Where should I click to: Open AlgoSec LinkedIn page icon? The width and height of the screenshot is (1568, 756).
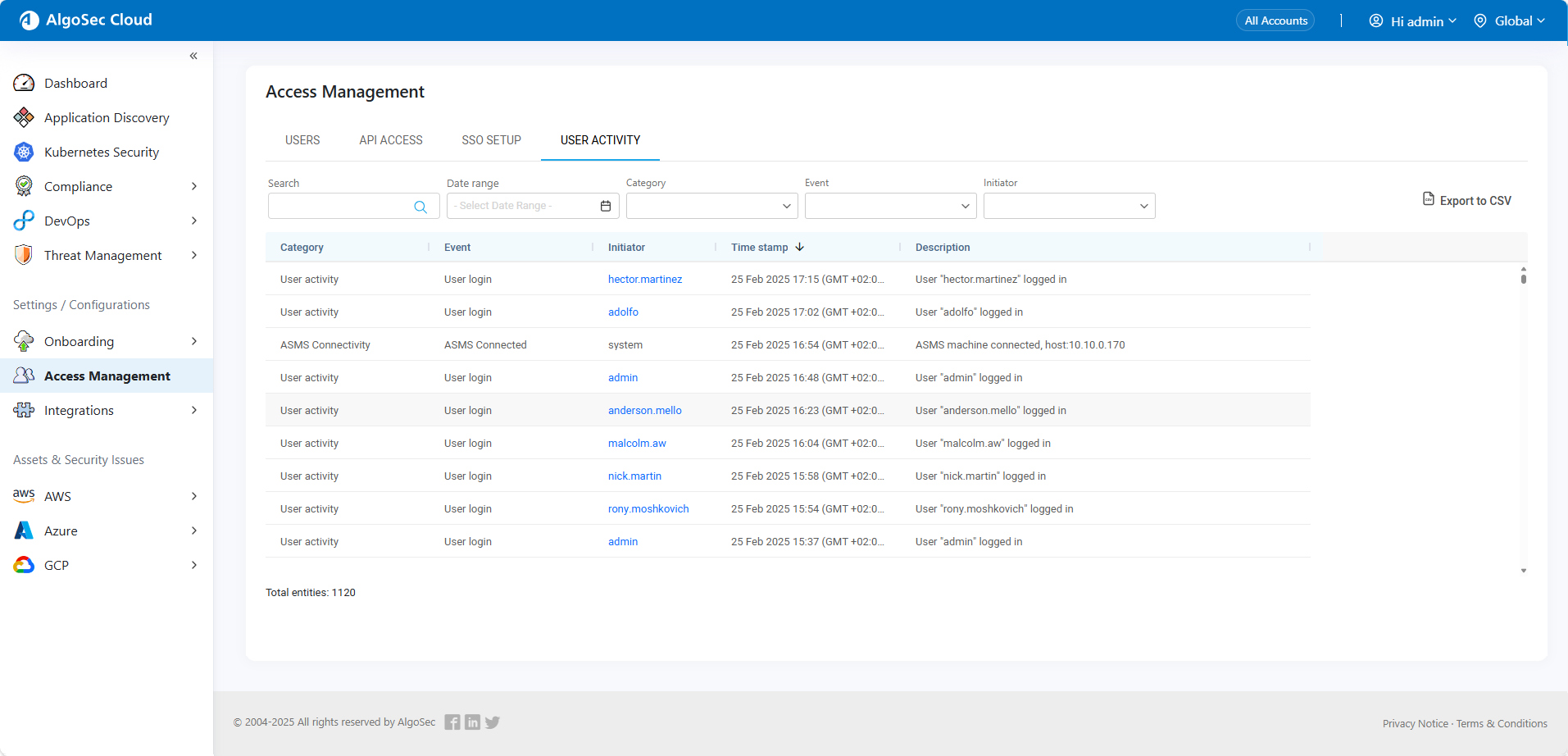[472, 722]
